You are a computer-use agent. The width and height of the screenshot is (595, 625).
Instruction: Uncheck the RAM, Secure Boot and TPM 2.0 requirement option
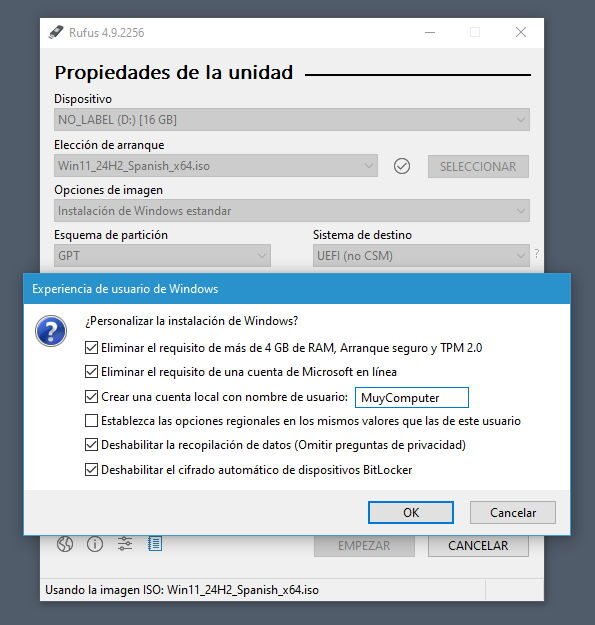pyautogui.click(x=91, y=348)
